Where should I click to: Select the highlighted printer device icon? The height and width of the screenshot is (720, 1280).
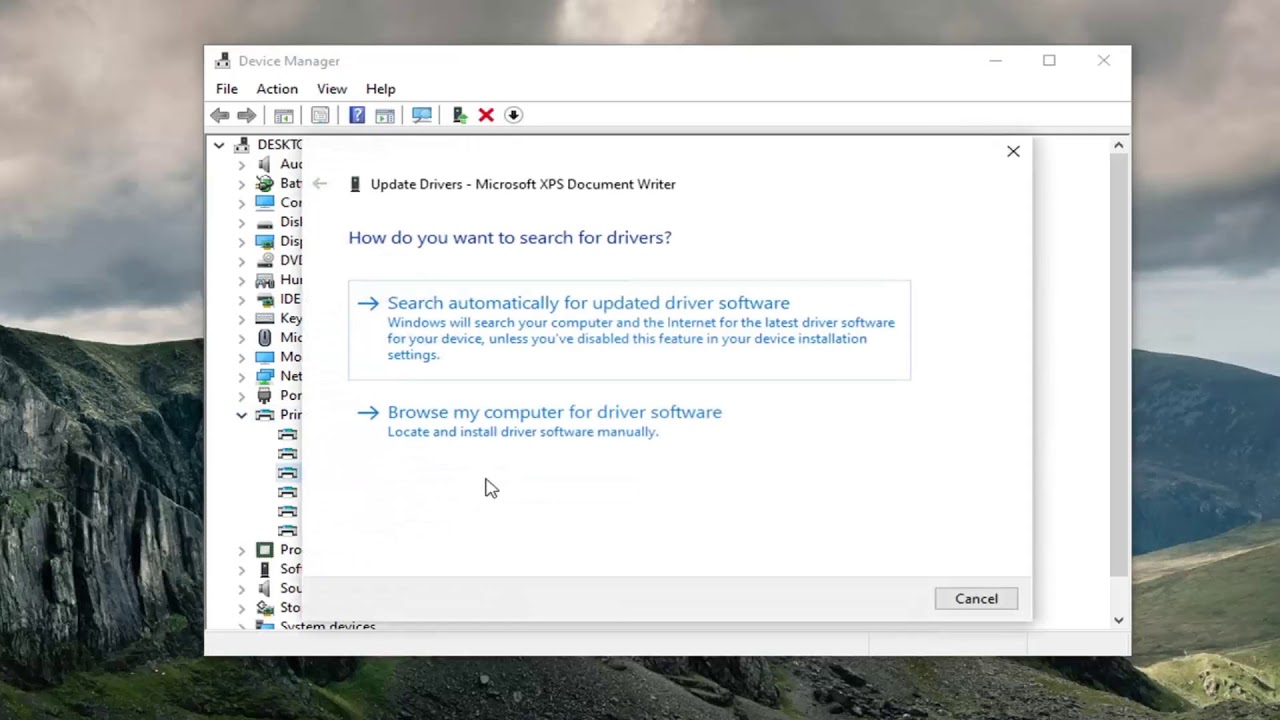[x=288, y=472]
